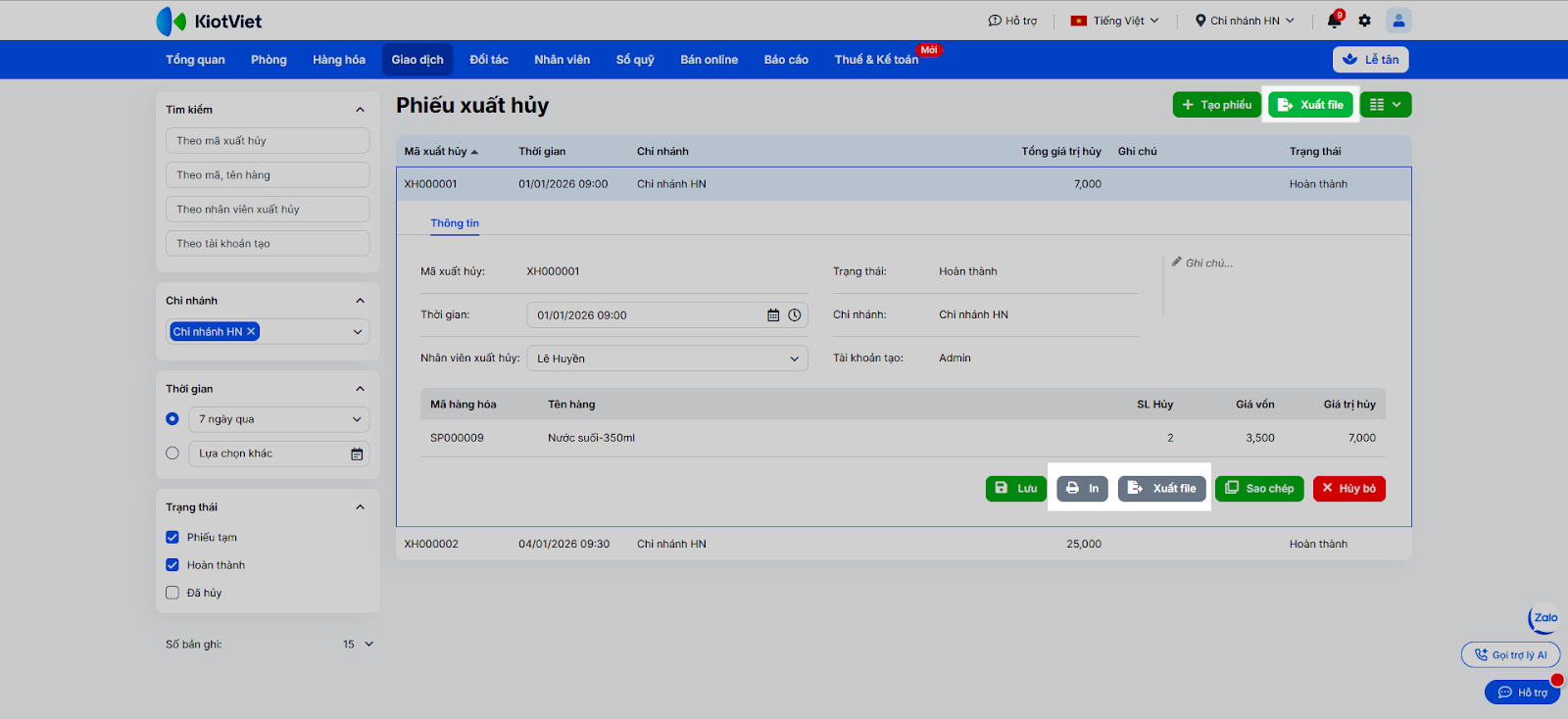Screen dimensions: 1568x719
Task: Open the Hỗ trợ link in header
Action: (1012, 21)
